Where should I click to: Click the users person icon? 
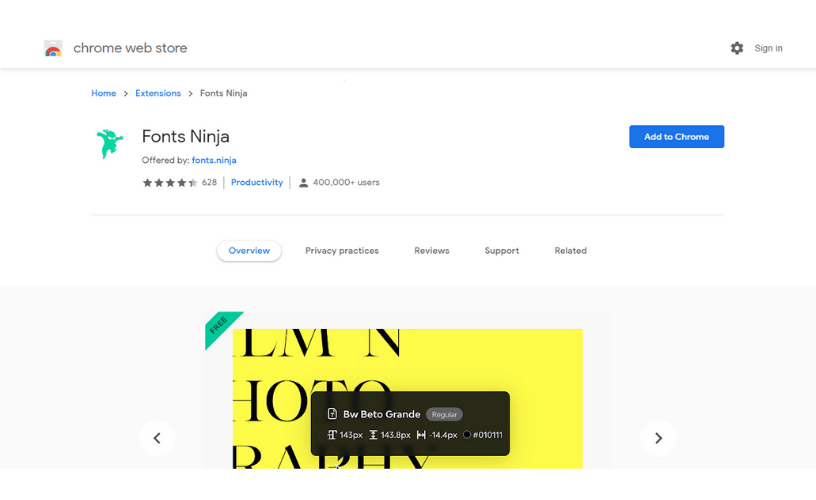(303, 183)
